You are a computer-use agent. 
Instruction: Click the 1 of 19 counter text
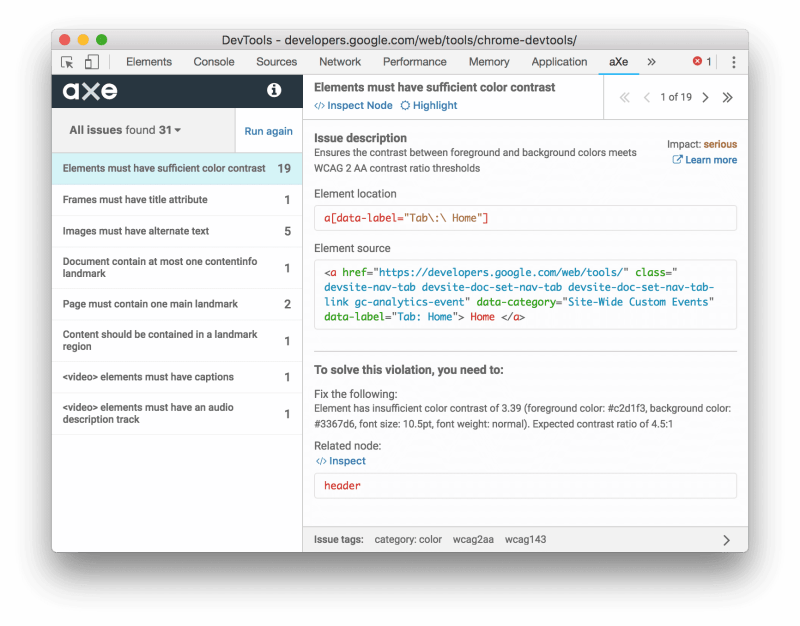click(676, 97)
